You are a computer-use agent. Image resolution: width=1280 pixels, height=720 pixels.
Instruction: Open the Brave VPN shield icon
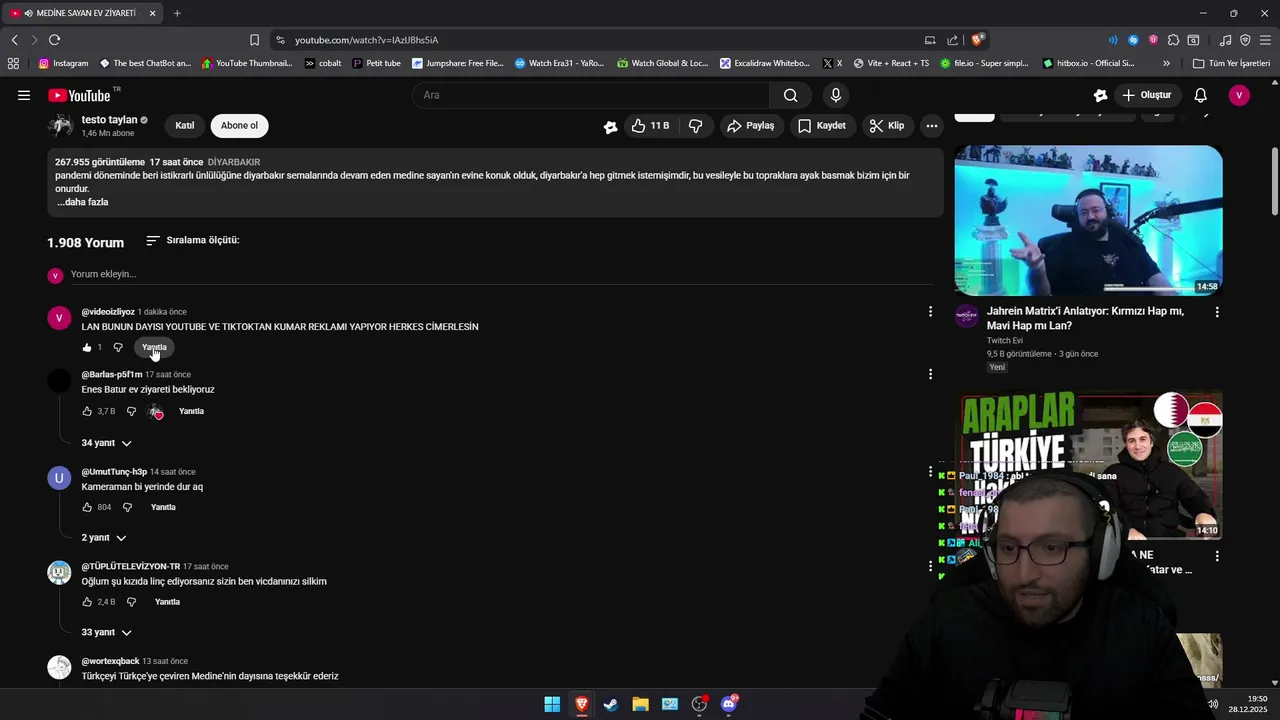coord(1245,40)
